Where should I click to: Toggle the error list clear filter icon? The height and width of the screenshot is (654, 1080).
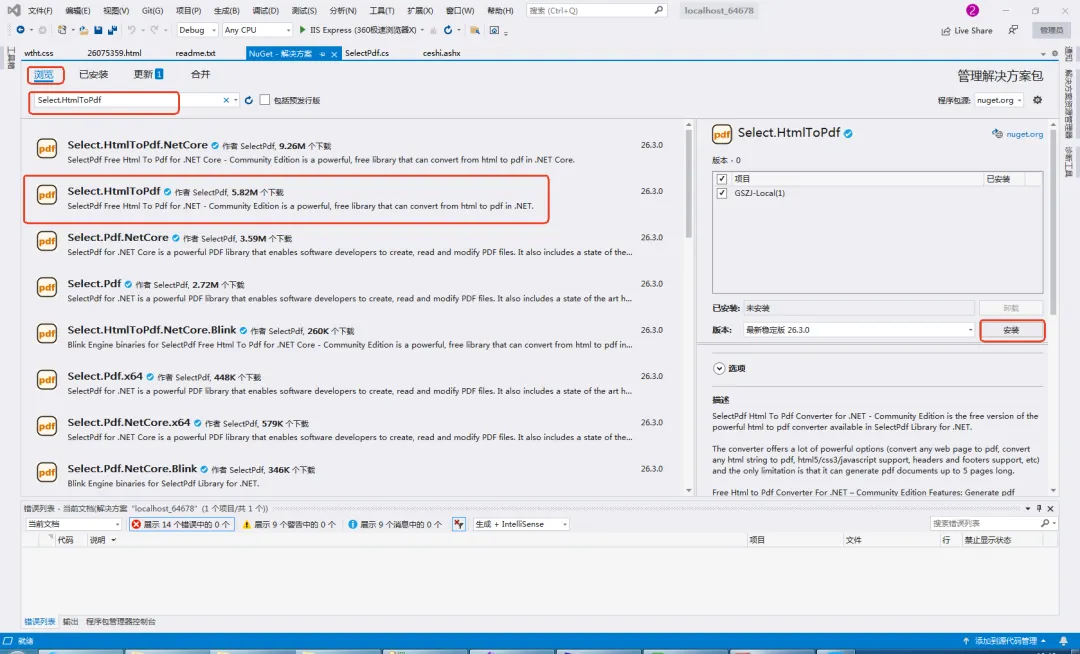pyautogui.click(x=459, y=525)
